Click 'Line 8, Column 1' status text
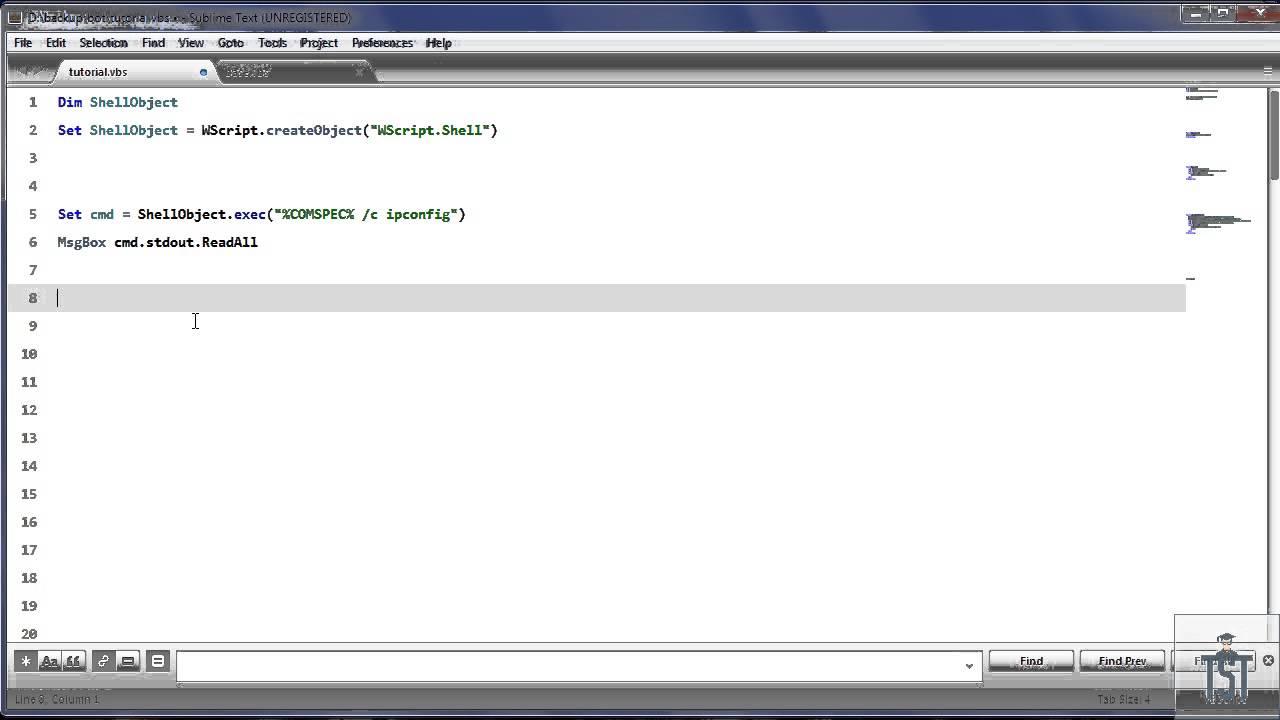The height and width of the screenshot is (720, 1280). click(x=56, y=699)
